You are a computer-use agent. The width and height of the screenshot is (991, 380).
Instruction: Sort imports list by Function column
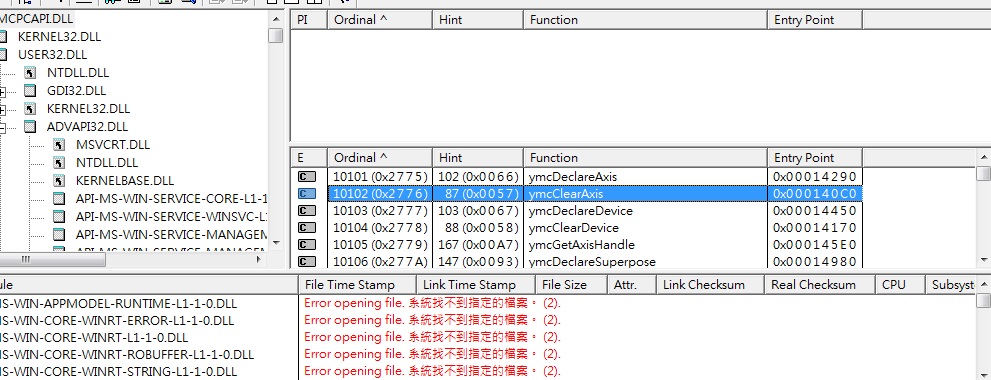coord(645,20)
